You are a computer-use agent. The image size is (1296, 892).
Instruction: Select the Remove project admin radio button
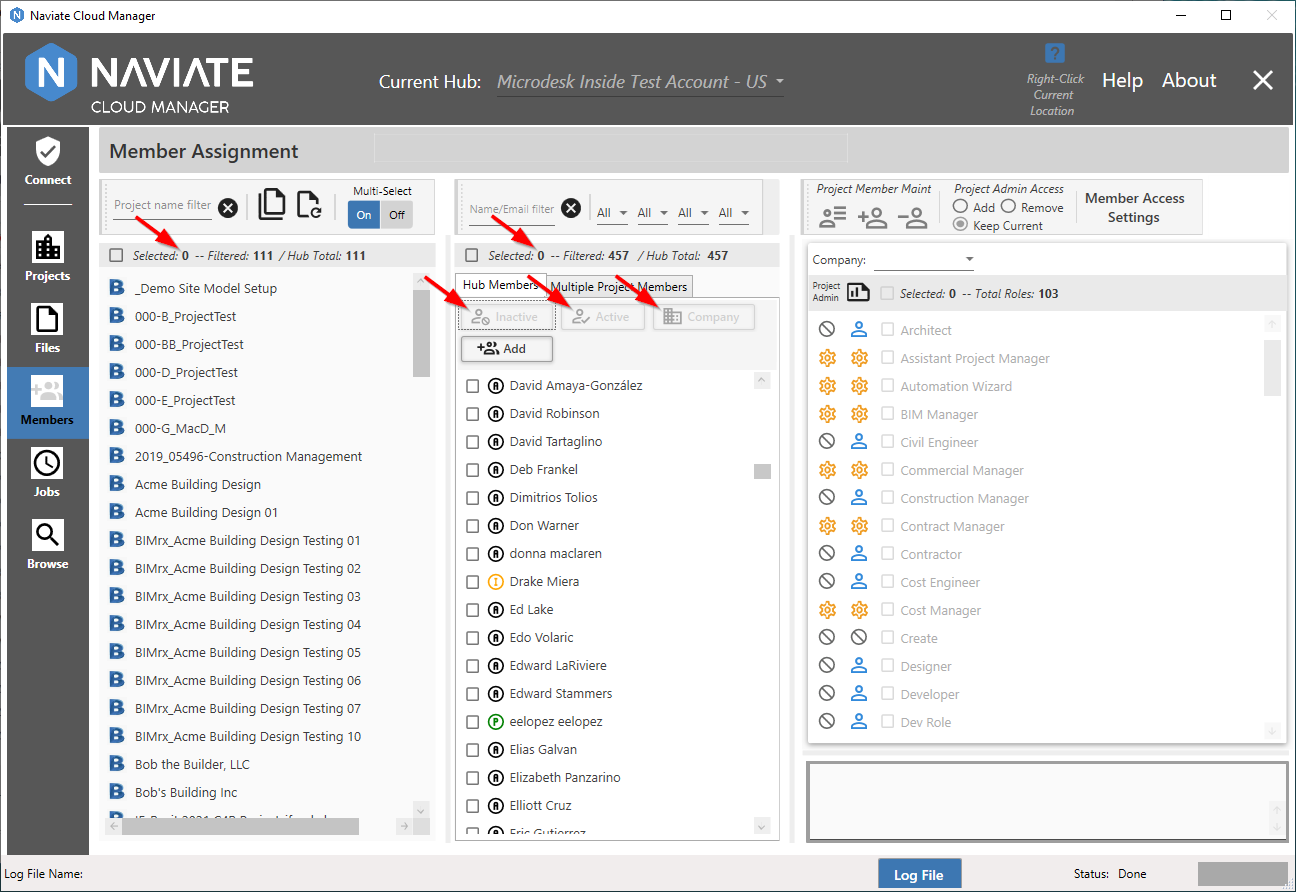coord(1008,206)
